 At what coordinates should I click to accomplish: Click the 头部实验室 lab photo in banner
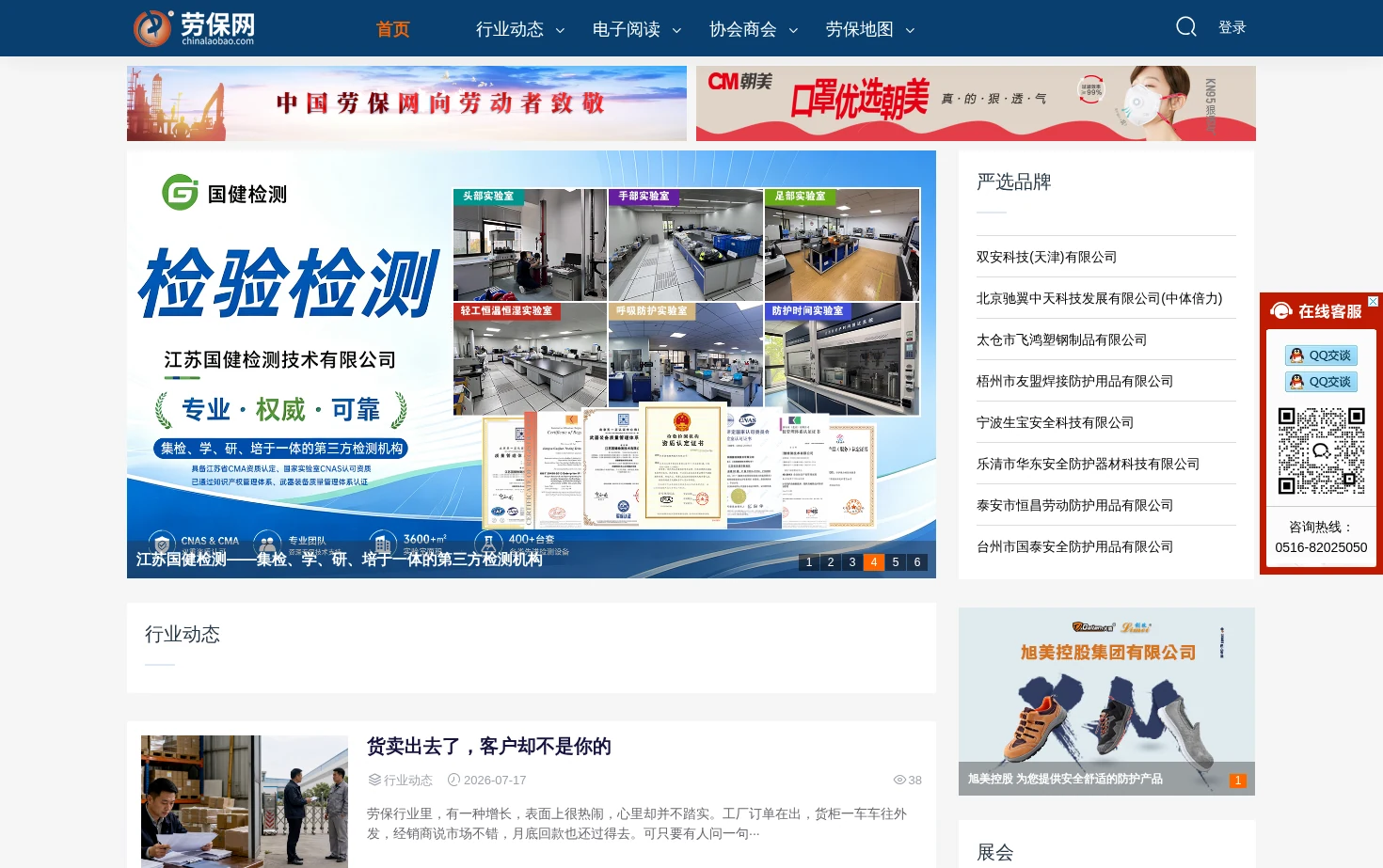click(x=530, y=245)
